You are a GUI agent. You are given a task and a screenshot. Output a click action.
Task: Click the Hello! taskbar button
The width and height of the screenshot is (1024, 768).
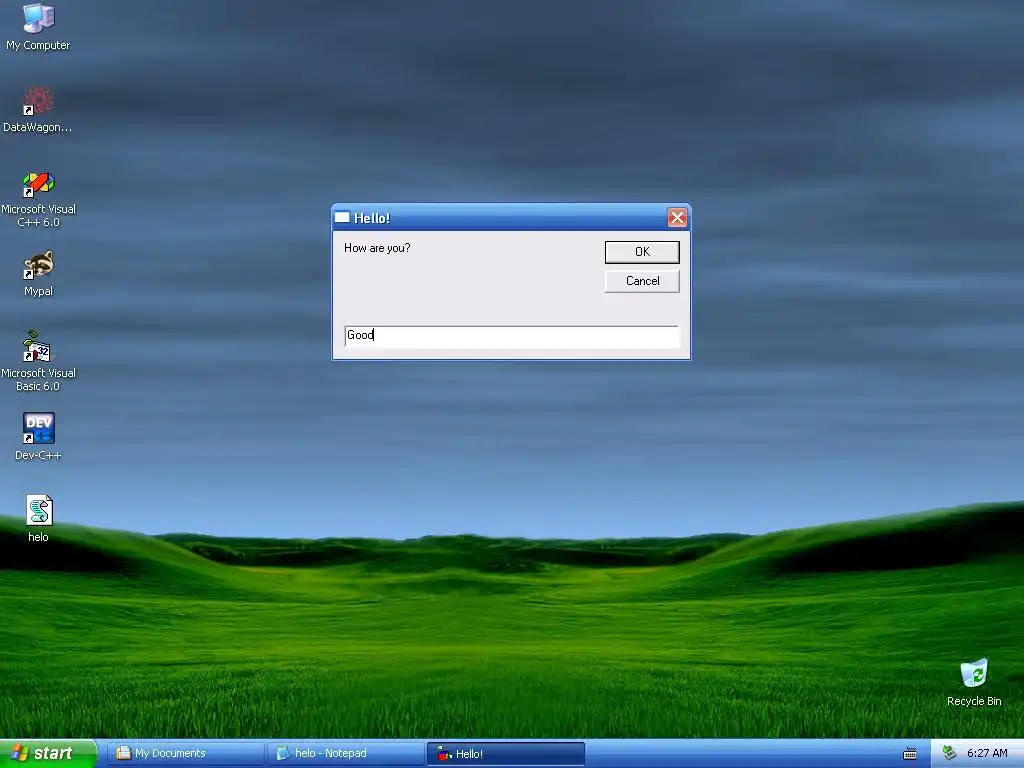pos(505,754)
